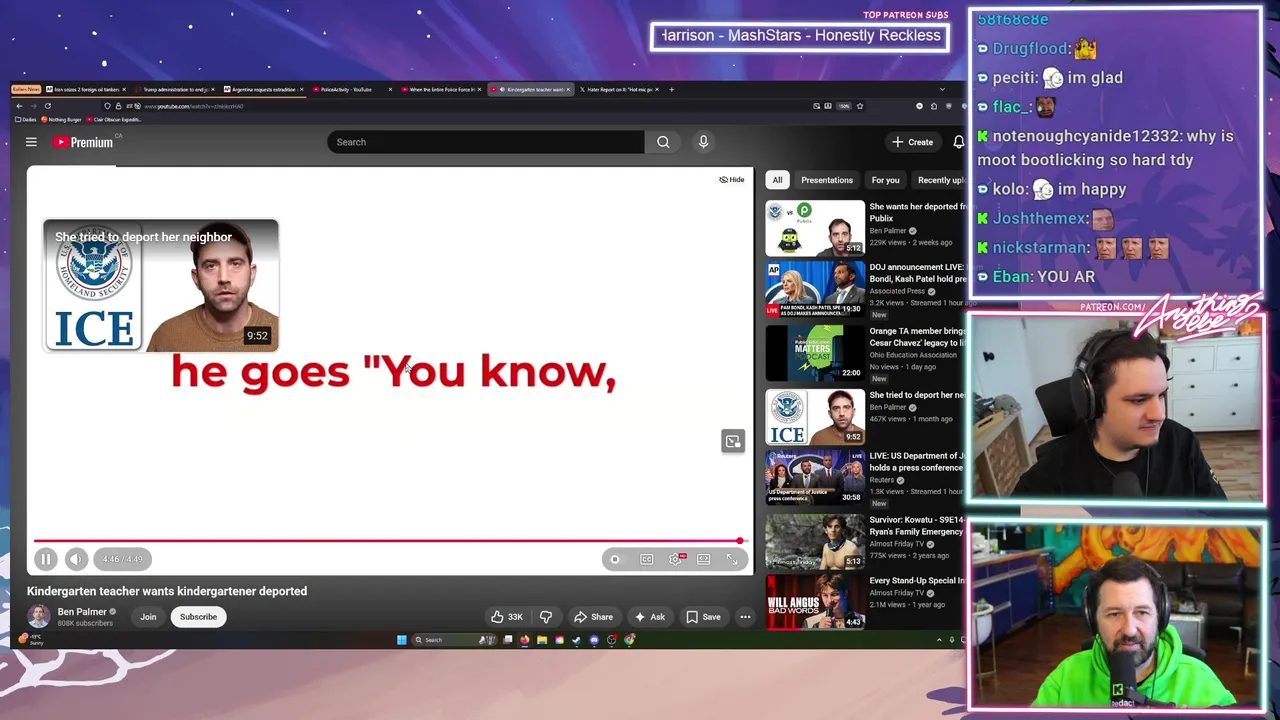This screenshot has width=1280, height=720.
Task: Open the Windows Start menu
Action: pos(402,640)
